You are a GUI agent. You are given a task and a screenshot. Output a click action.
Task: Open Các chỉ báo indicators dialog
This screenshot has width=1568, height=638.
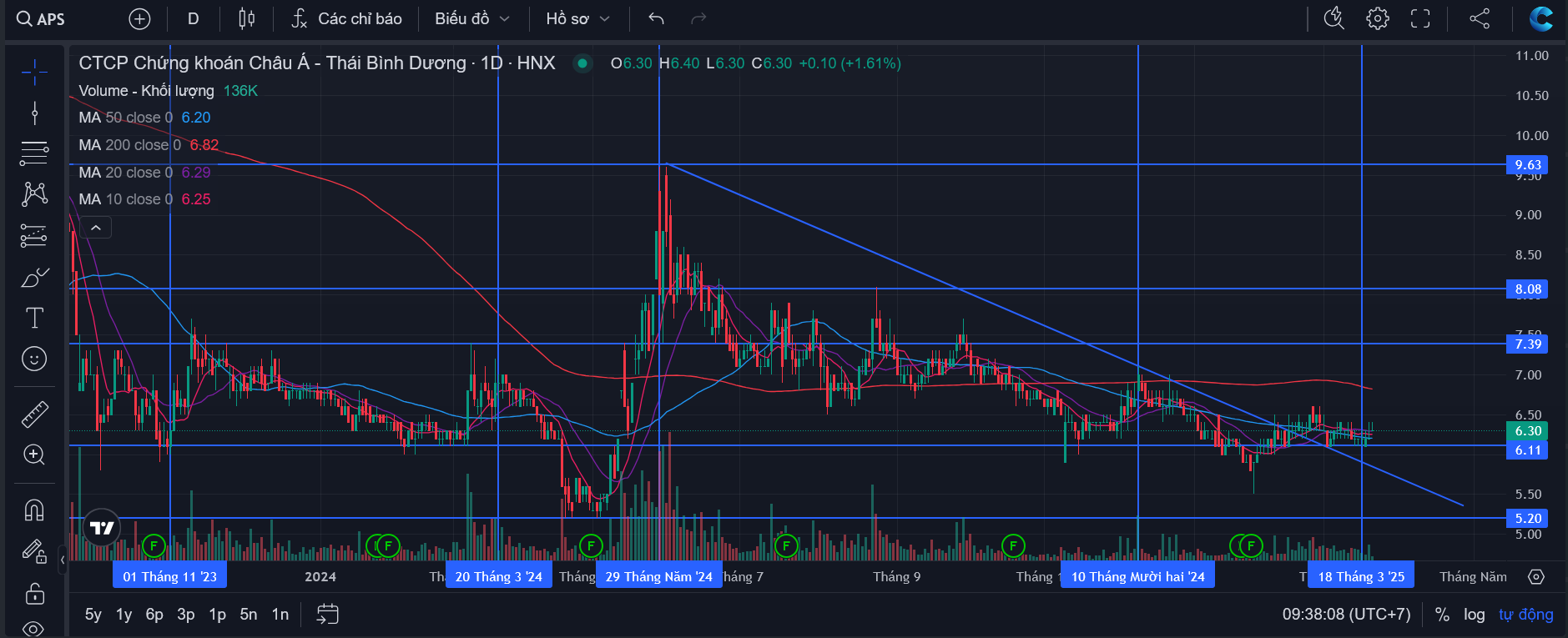[346, 18]
